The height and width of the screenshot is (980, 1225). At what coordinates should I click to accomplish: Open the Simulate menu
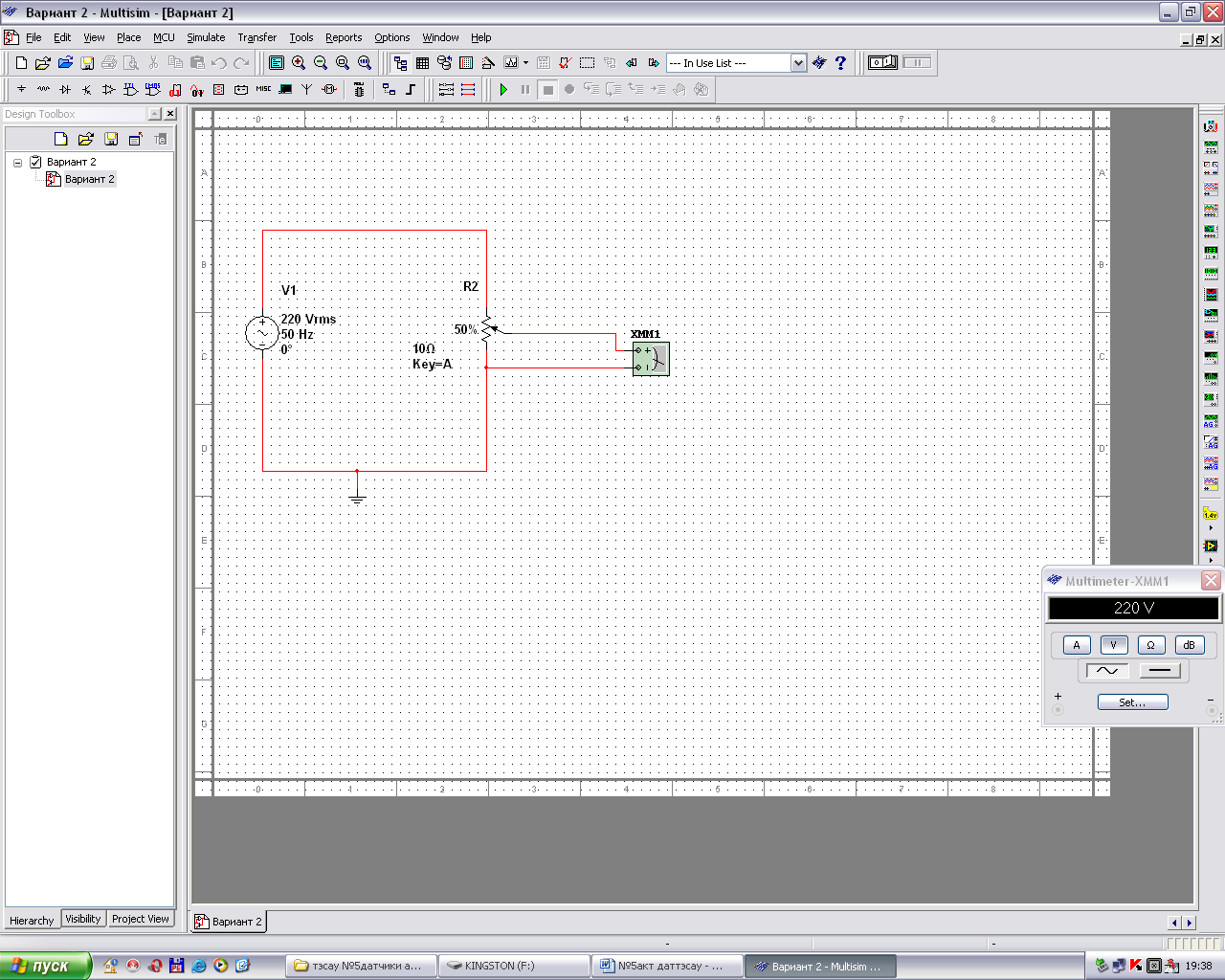(x=206, y=37)
